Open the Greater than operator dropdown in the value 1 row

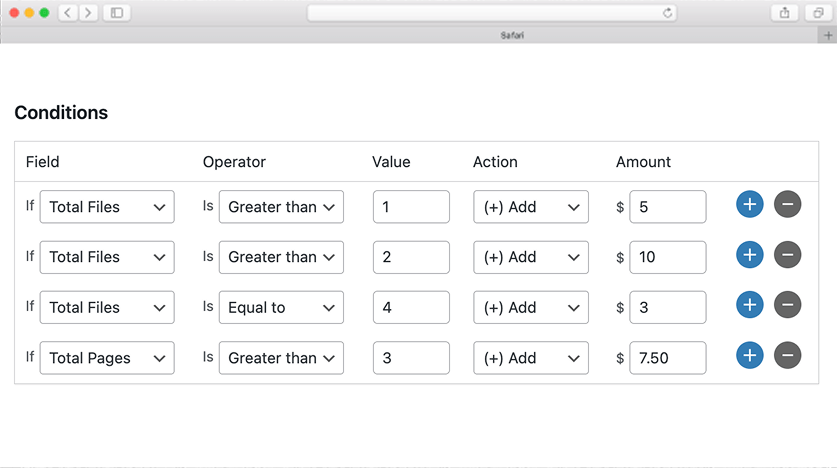click(281, 207)
